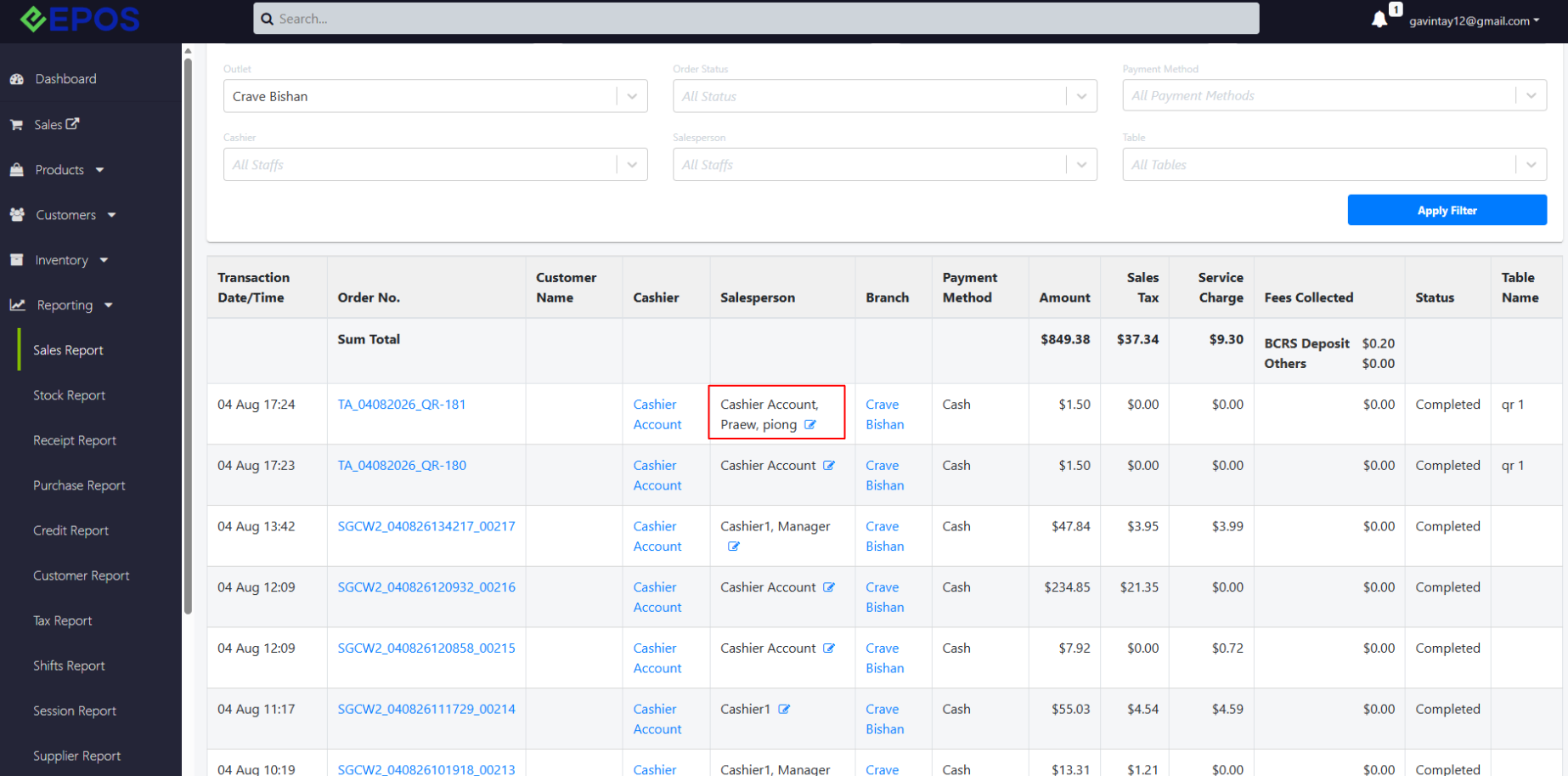Open order SGCW2_040826120932_00216
The image size is (1568, 776).
(x=426, y=587)
